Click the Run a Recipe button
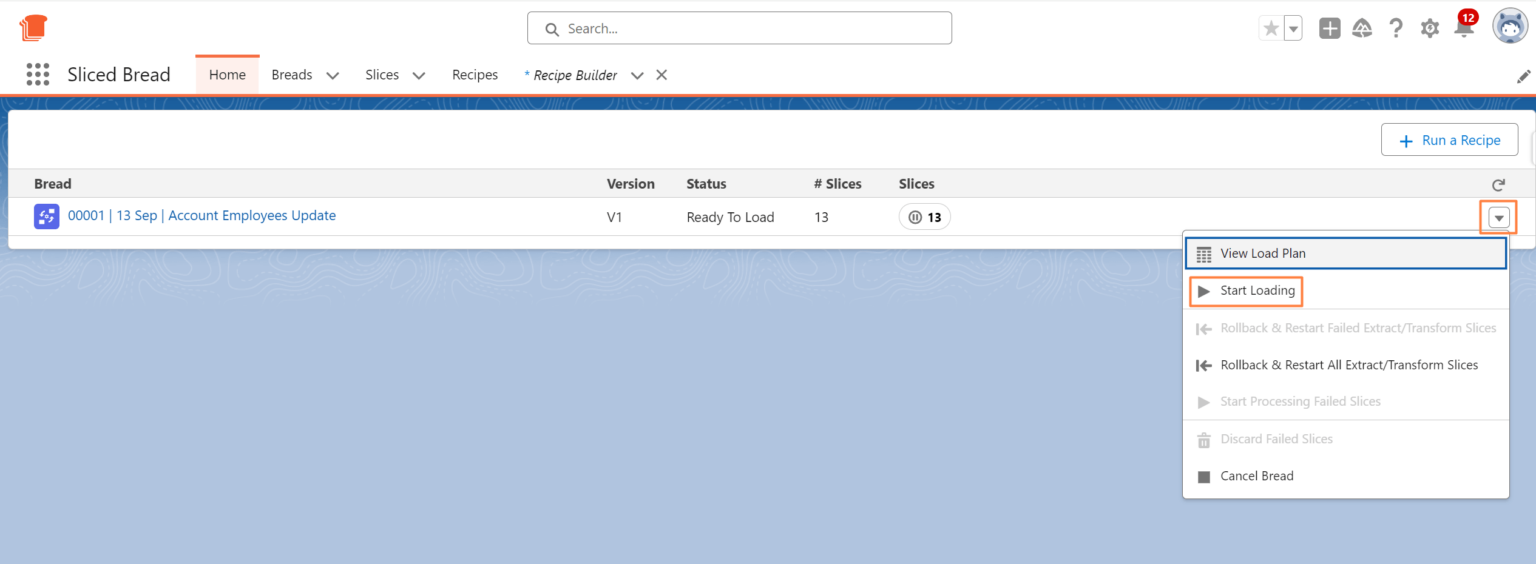1536x564 pixels. [1449, 140]
